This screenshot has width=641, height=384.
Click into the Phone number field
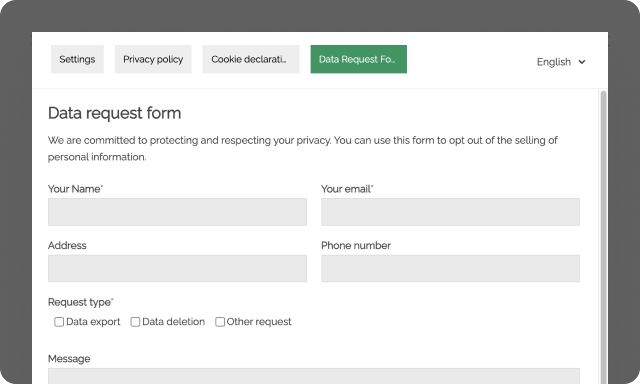pos(450,268)
